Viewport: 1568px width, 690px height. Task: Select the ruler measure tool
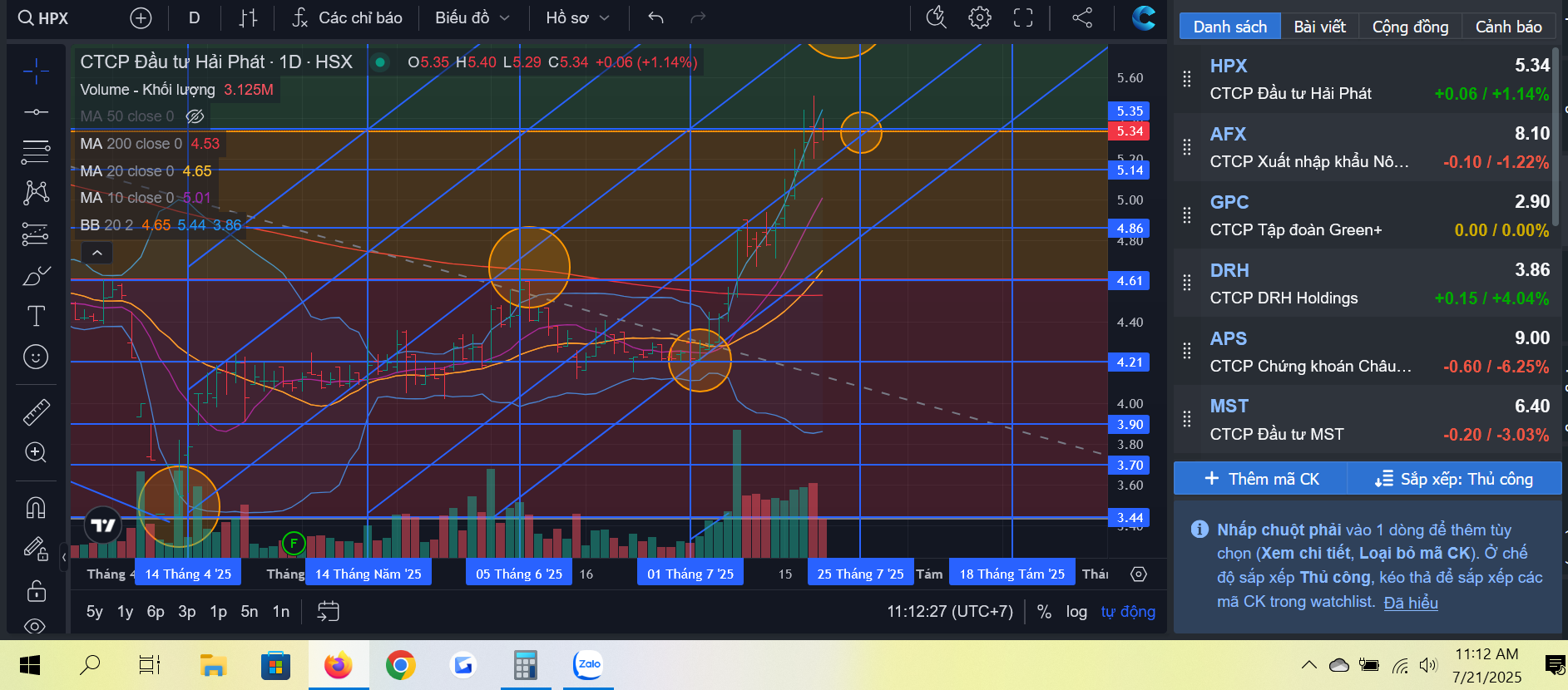36,412
